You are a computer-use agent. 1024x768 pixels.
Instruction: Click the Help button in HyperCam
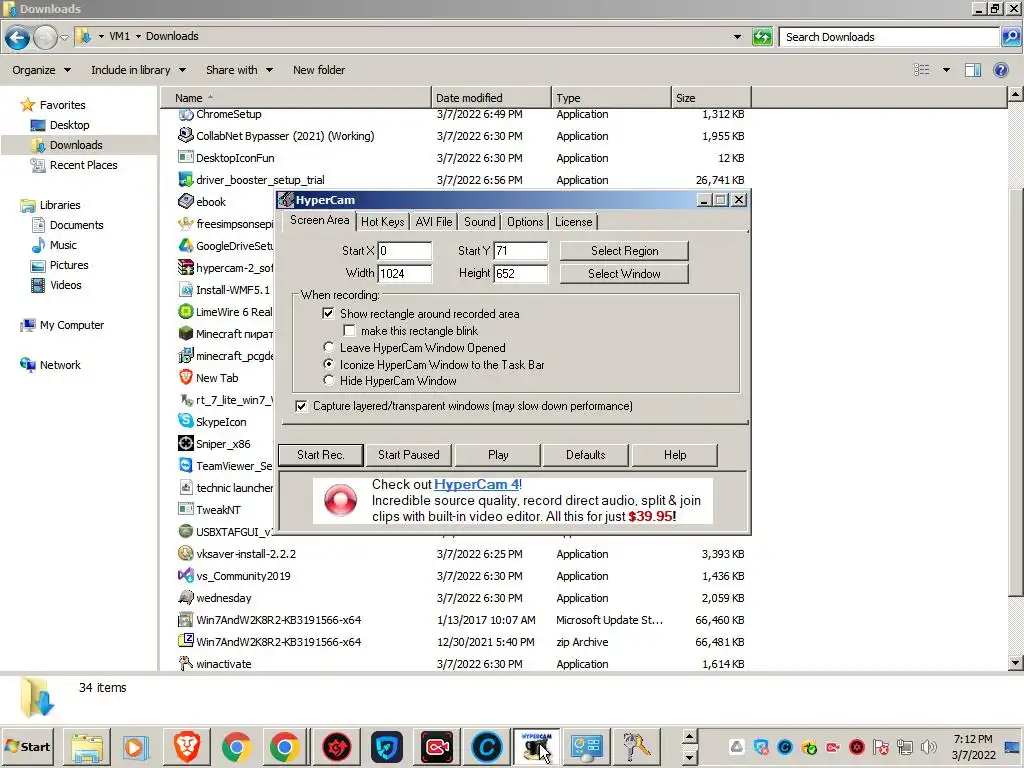point(675,455)
